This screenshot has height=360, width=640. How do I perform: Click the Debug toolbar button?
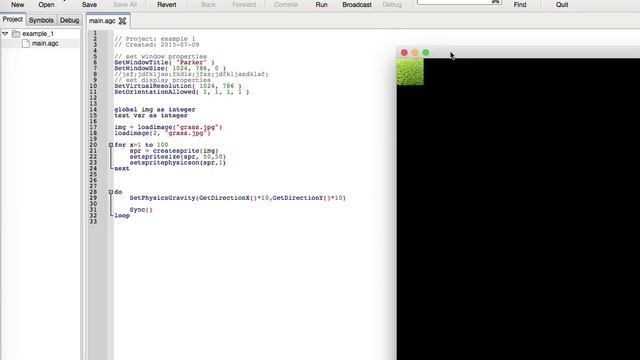(x=392, y=4)
